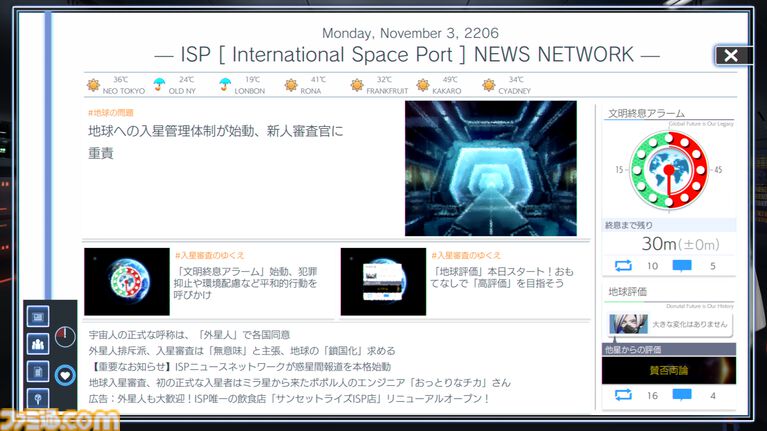Click the KAKARO sun weather icon
This screenshot has height=431, width=767.
coord(423,85)
